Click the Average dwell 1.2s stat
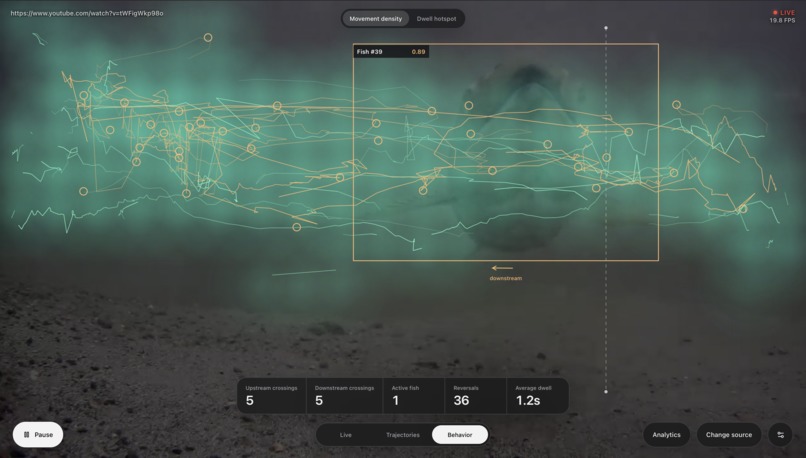806x458 pixels. (537, 396)
